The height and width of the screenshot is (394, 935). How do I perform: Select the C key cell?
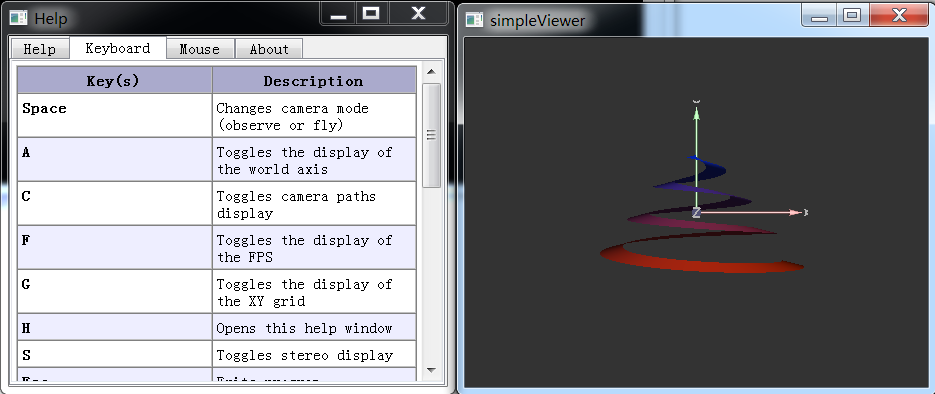(114, 204)
